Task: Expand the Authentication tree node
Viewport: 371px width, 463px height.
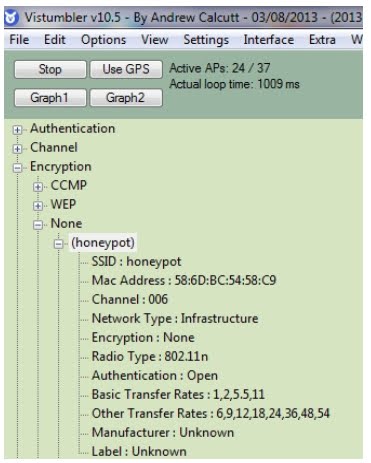Action: (17, 129)
